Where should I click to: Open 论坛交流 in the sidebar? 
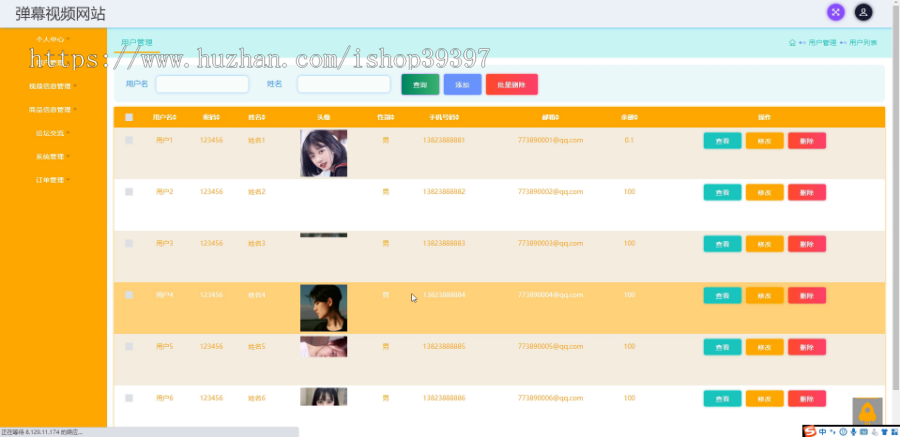coord(53,133)
